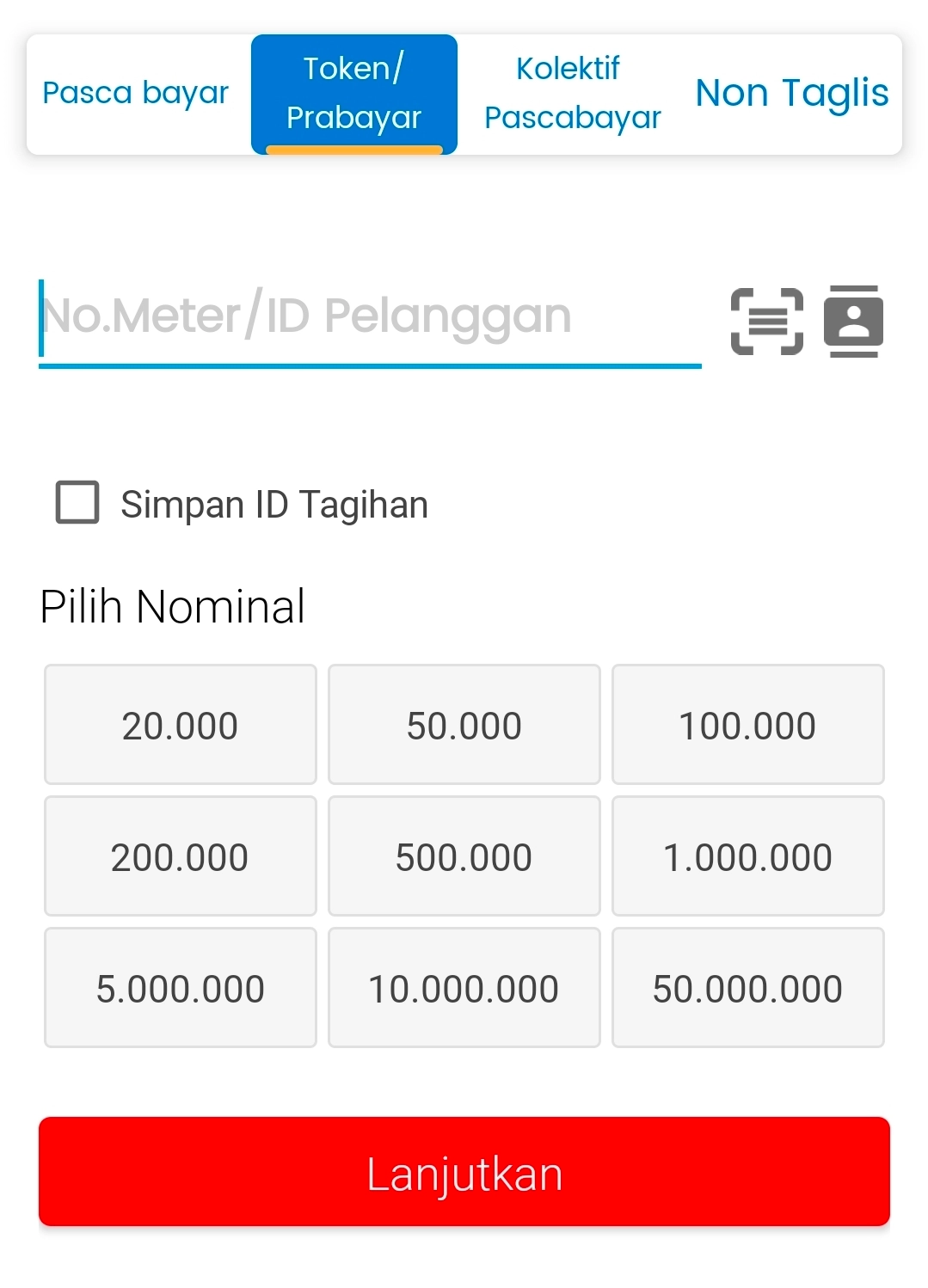Tap the No.Meter/ID Pelanggan input field

(x=370, y=318)
